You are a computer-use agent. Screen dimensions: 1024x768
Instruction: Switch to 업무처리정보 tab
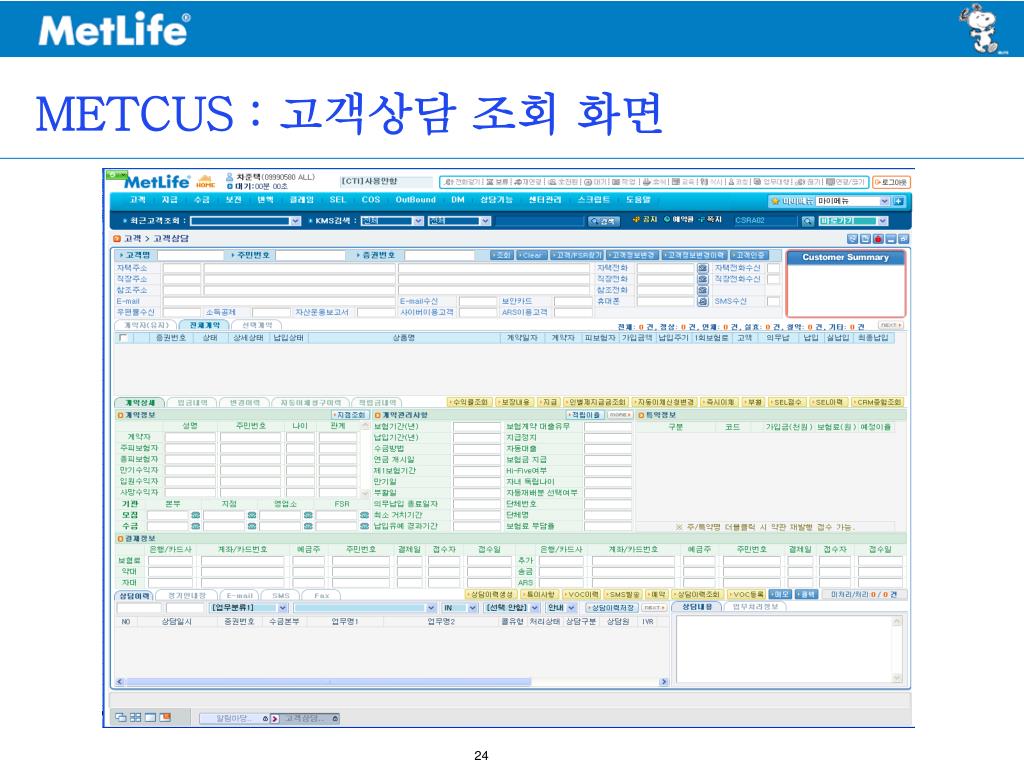(x=755, y=607)
